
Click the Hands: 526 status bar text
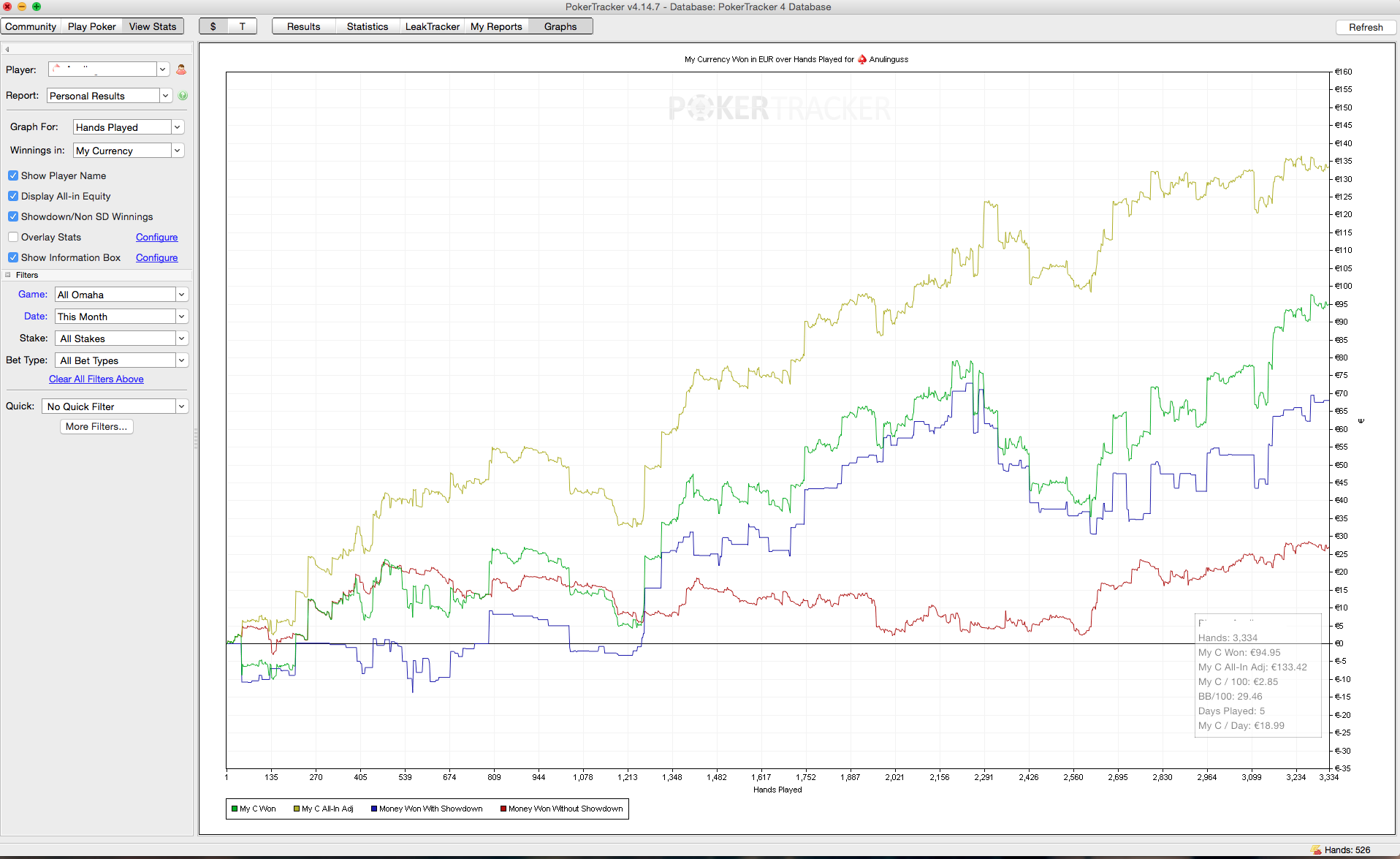click(1347, 850)
